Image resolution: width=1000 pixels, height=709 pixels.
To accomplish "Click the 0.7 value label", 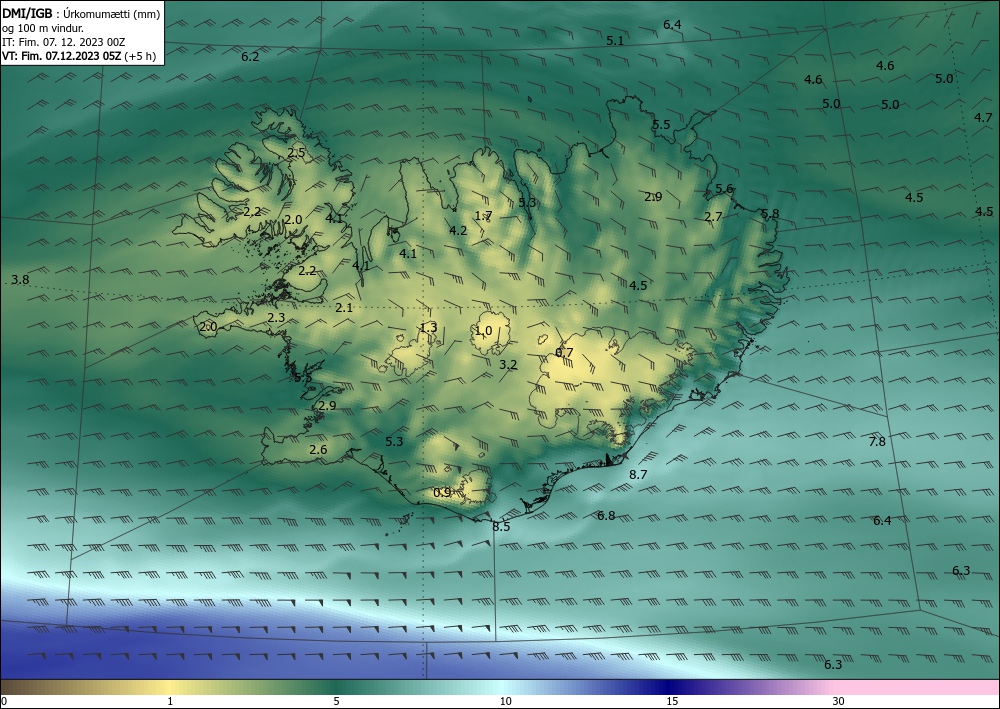I will click(x=564, y=353).
